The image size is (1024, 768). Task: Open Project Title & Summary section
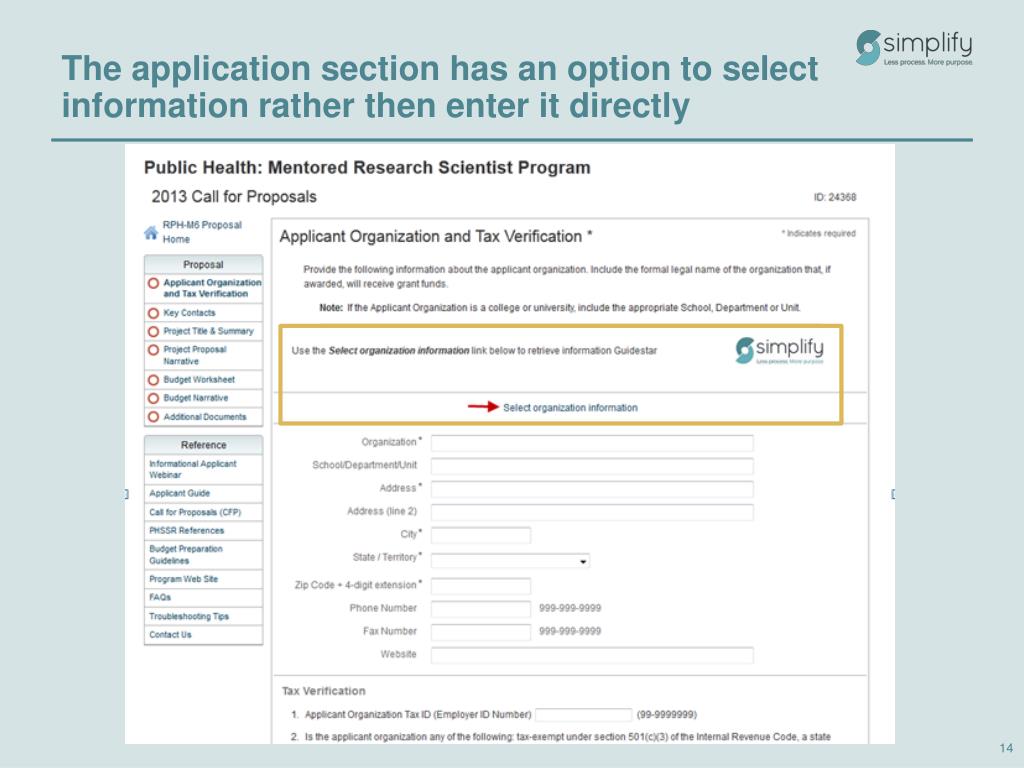208,331
